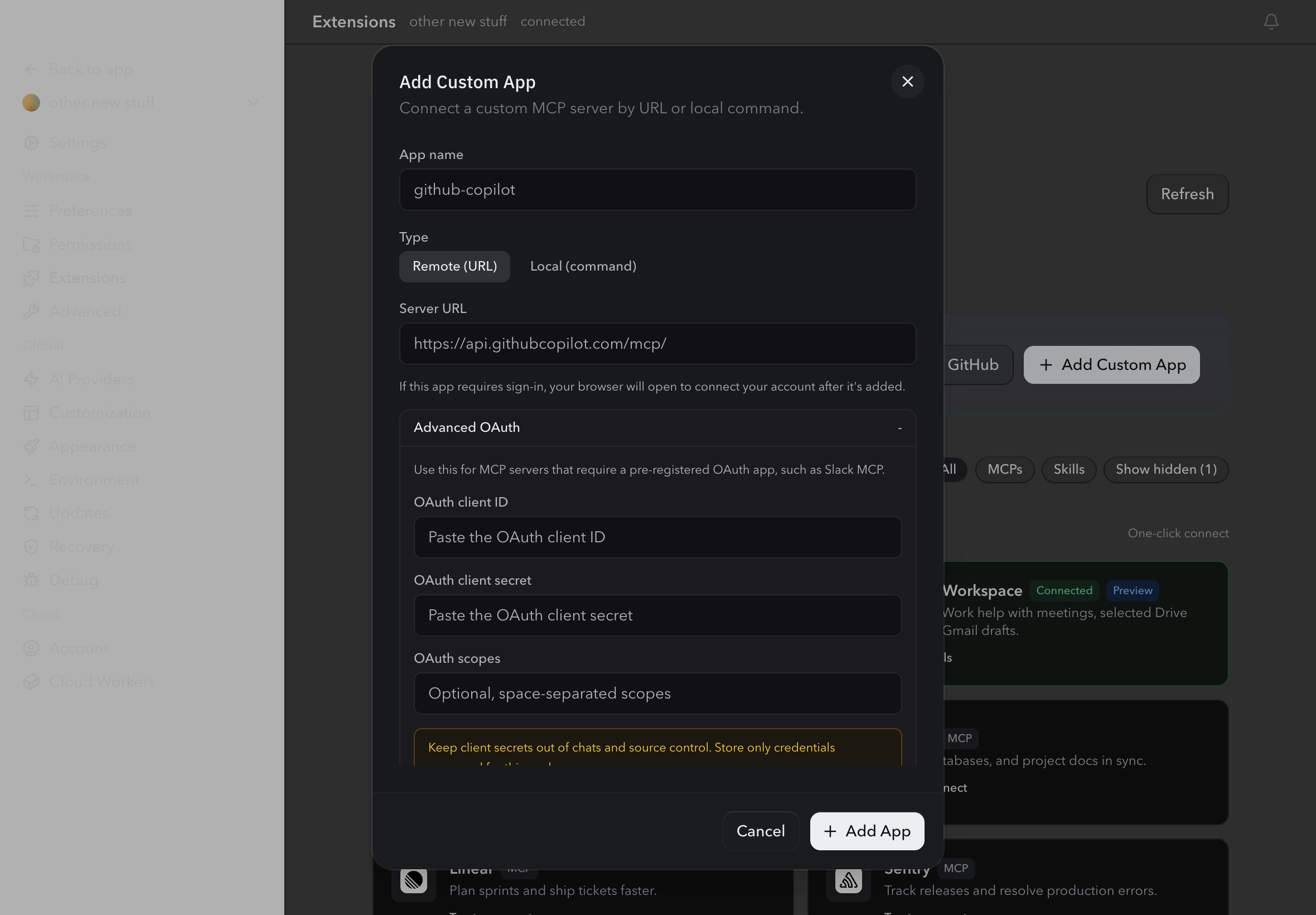The image size is (1316, 915).
Task: Click the Appearance paintbrush icon
Action: [x=31, y=446]
